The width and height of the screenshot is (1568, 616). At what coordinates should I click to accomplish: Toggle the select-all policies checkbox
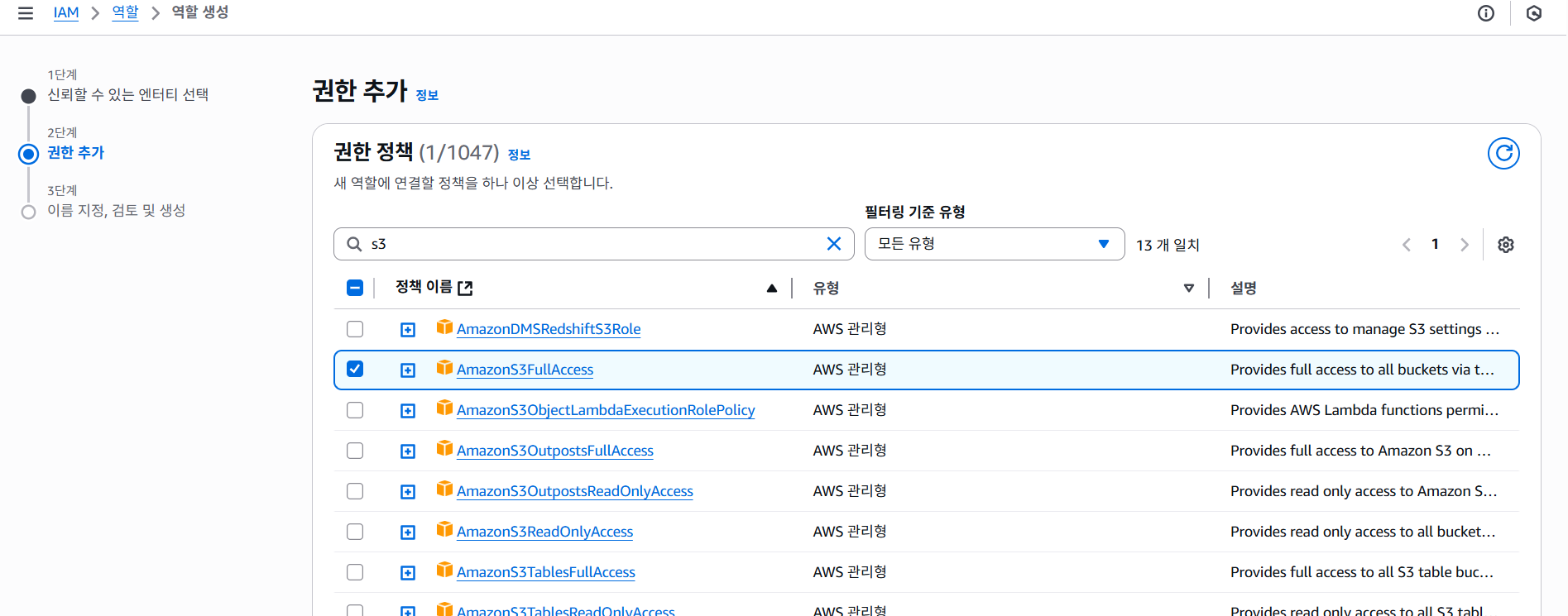pyautogui.click(x=355, y=288)
